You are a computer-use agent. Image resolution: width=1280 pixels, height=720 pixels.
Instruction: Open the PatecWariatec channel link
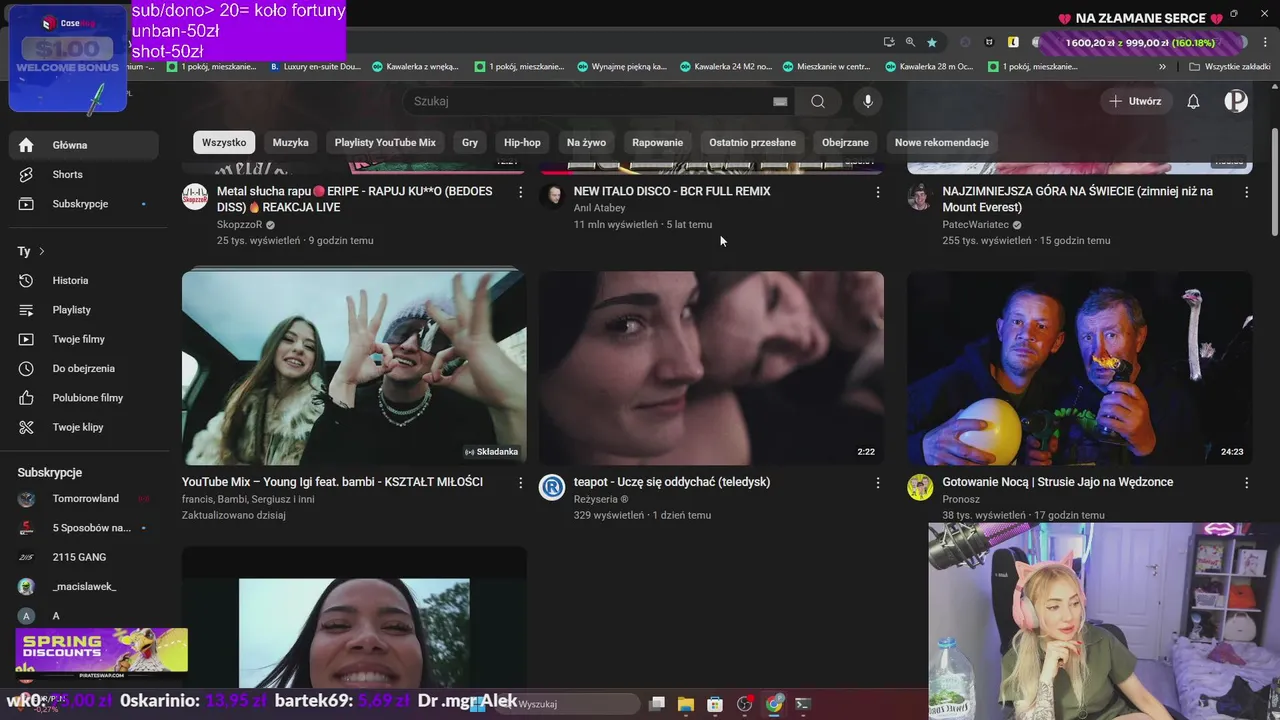tap(976, 225)
